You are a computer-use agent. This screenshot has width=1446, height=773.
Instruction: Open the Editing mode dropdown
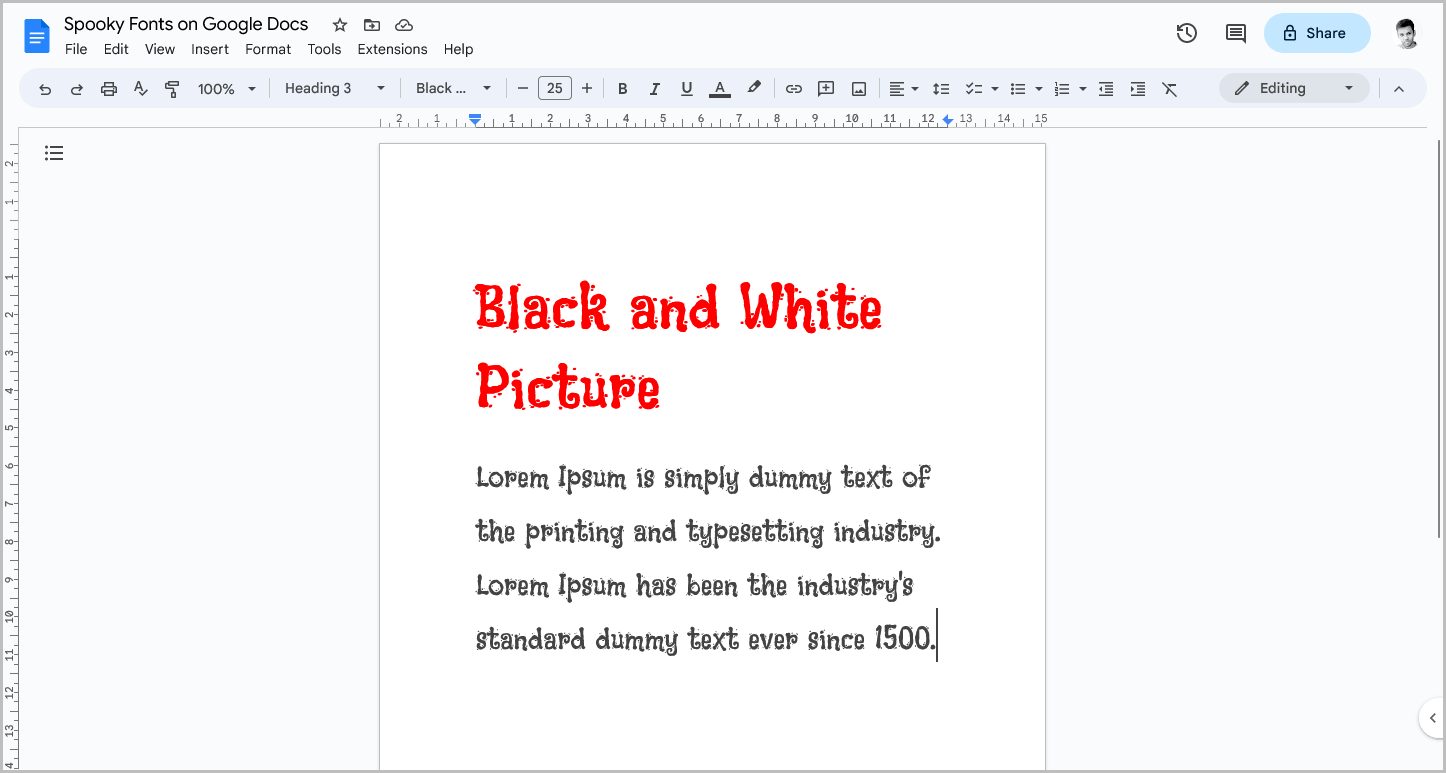pos(1294,88)
